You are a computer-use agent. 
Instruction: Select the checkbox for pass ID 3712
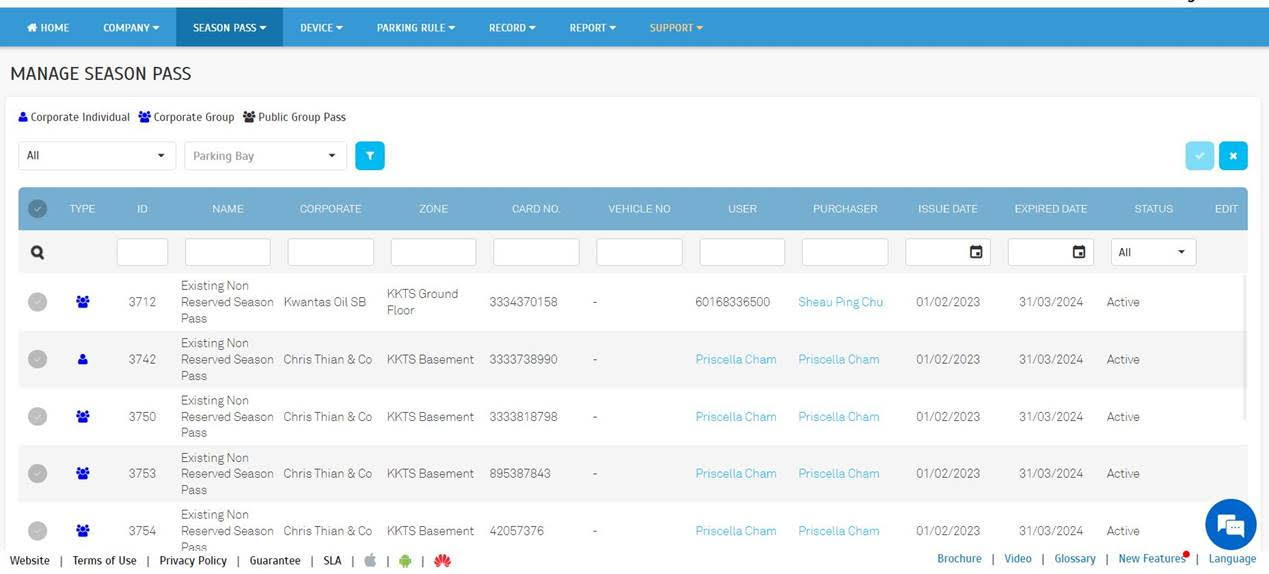click(x=37, y=302)
